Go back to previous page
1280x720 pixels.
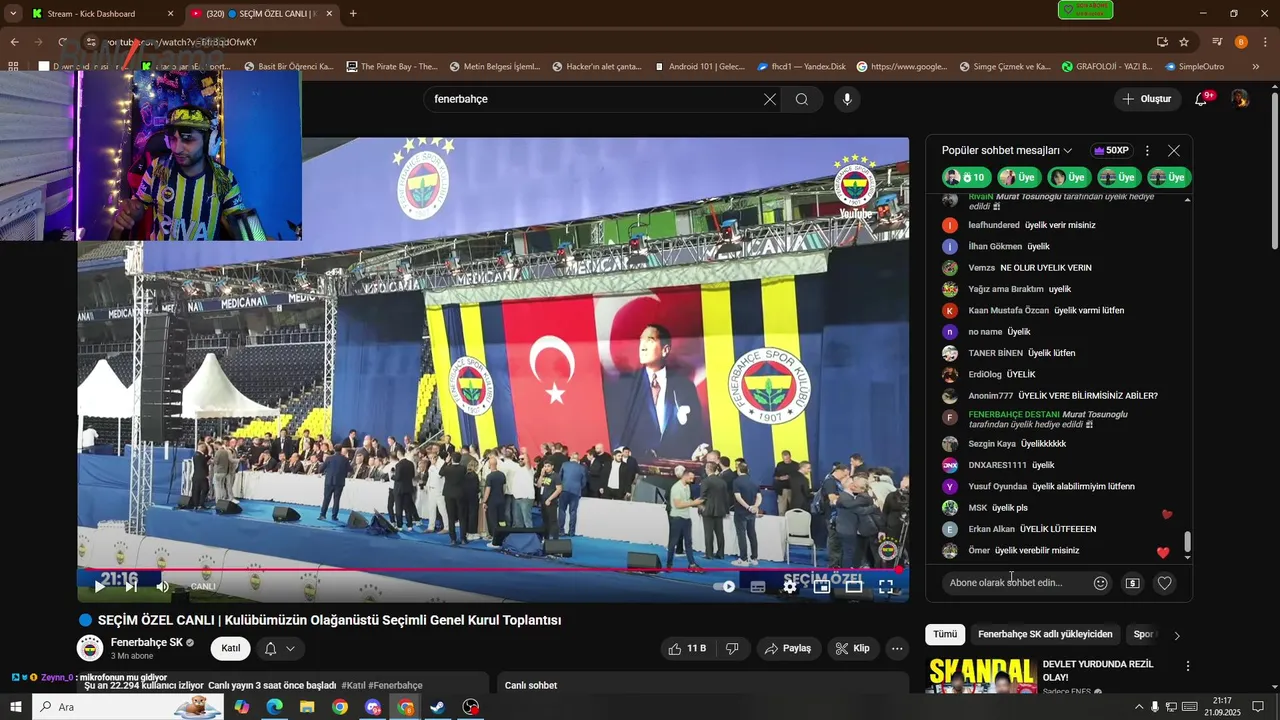tap(14, 42)
